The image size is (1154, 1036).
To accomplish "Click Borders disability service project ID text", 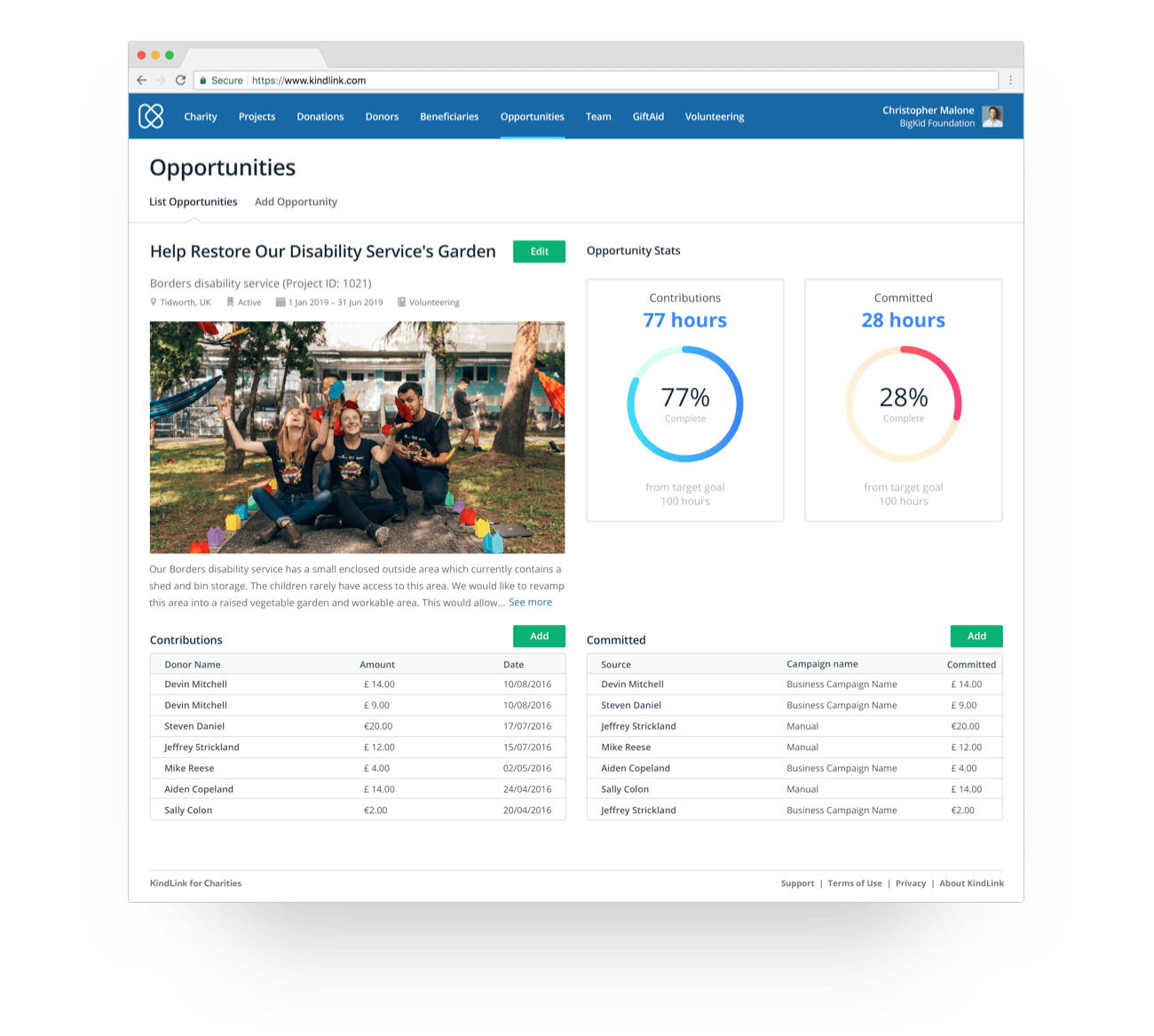I will coord(261,283).
